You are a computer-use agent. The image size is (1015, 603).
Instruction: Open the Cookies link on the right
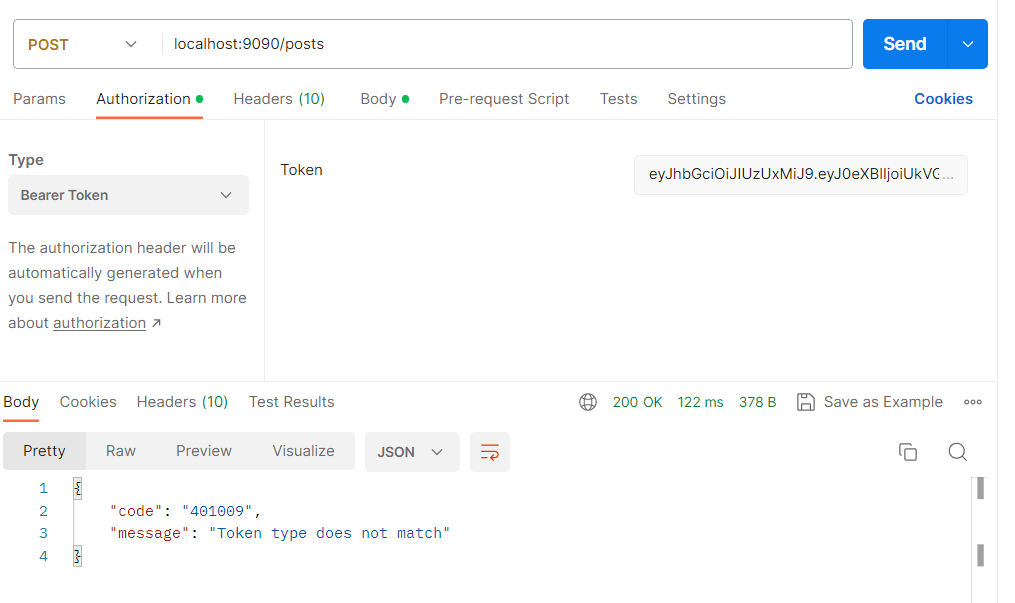pyautogui.click(x=943, y=99)
